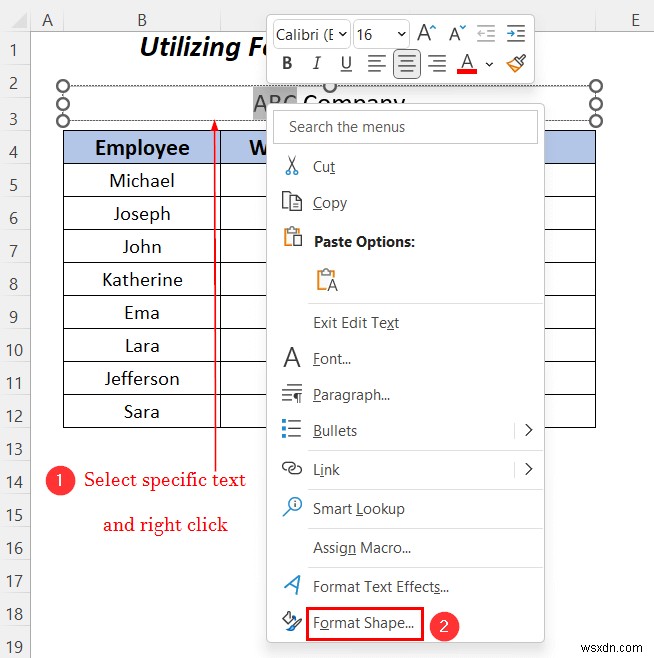This screenshot has width=654, height=658.
Task: Increase font size with the larger A
Action: 426,33
